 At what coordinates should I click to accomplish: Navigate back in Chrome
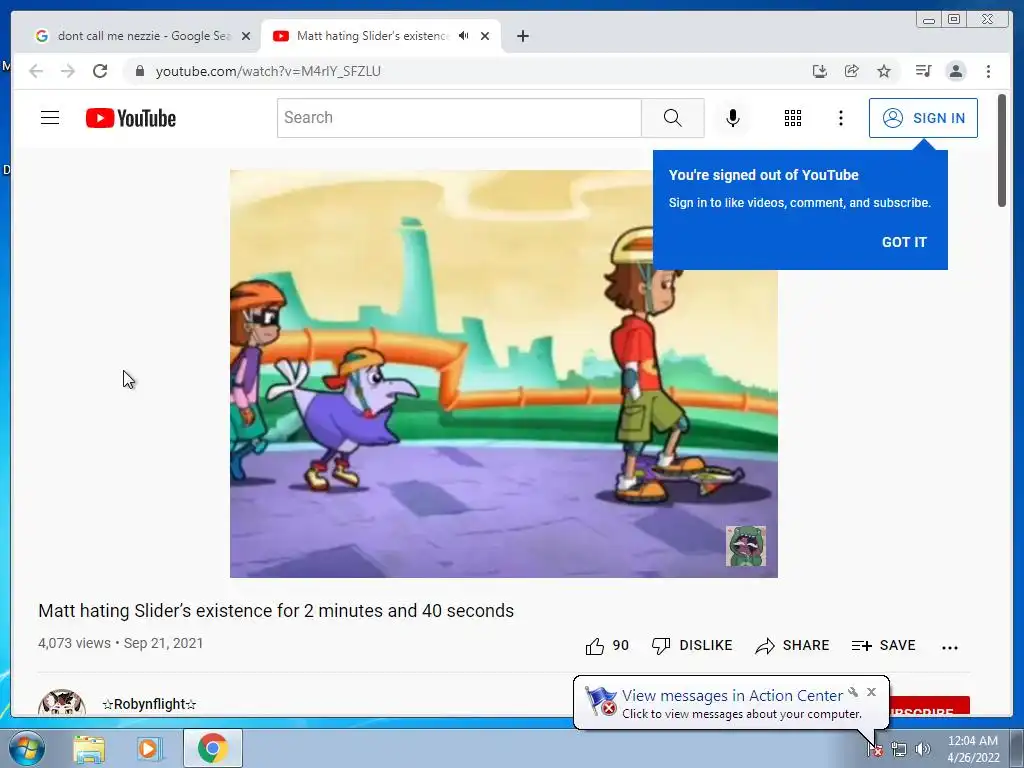[36, 71]
